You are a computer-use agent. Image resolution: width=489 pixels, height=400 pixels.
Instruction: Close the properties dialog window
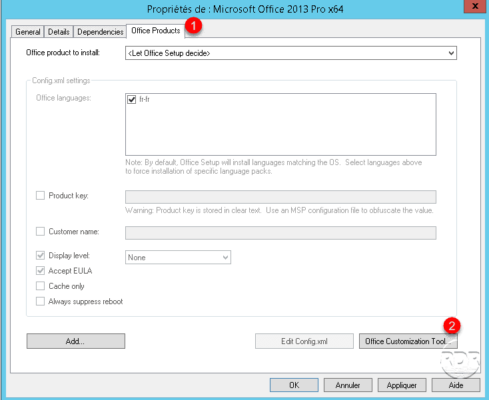tap(475, 6)
